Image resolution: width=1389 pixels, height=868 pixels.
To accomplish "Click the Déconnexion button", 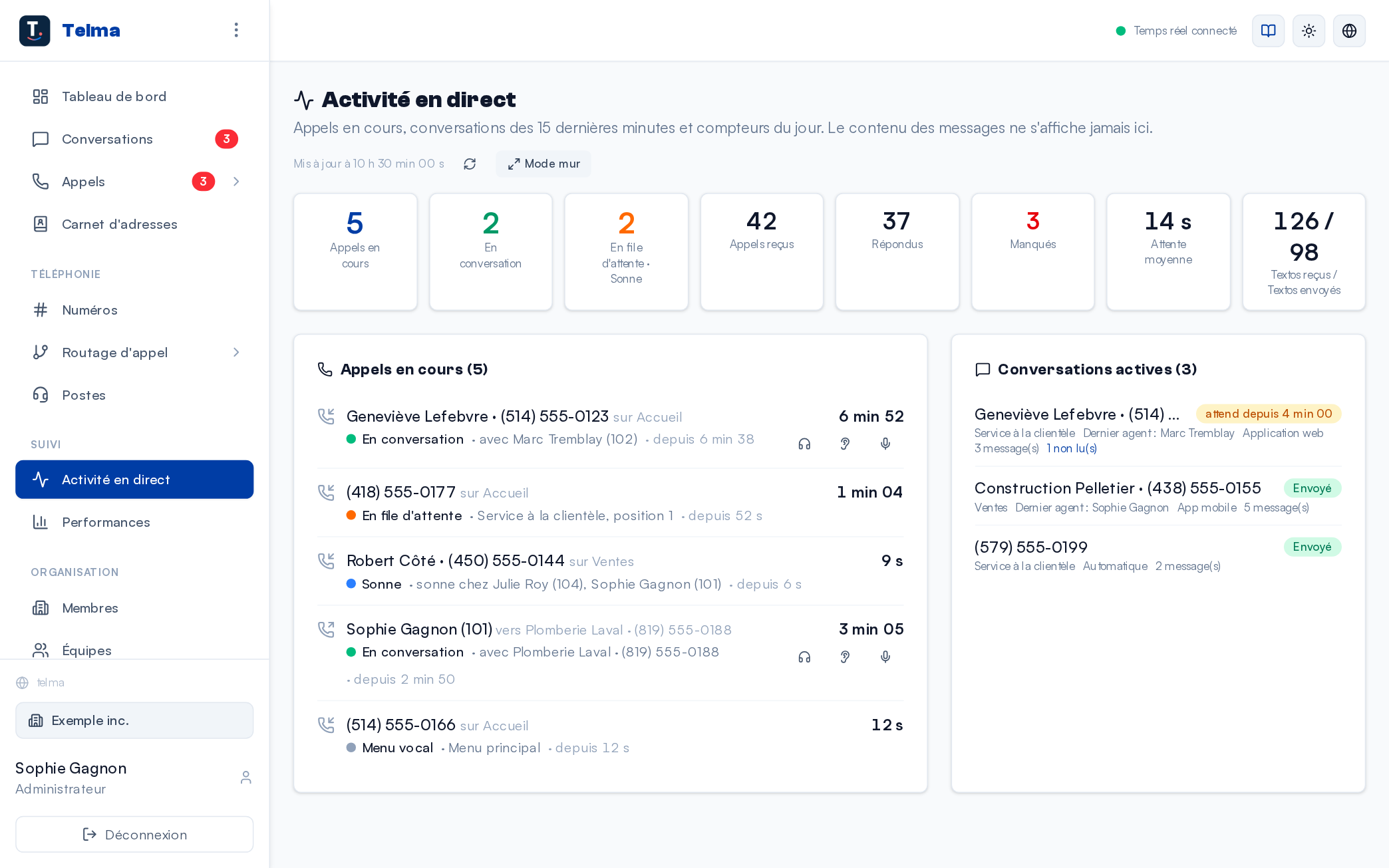I will [134, 834].
